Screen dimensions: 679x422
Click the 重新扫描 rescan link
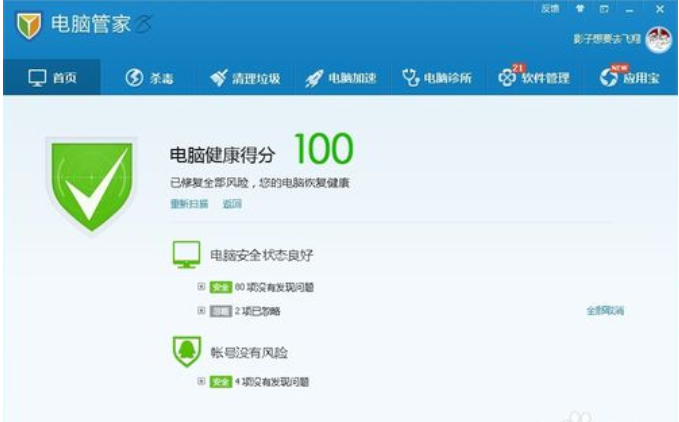[188, 204]
